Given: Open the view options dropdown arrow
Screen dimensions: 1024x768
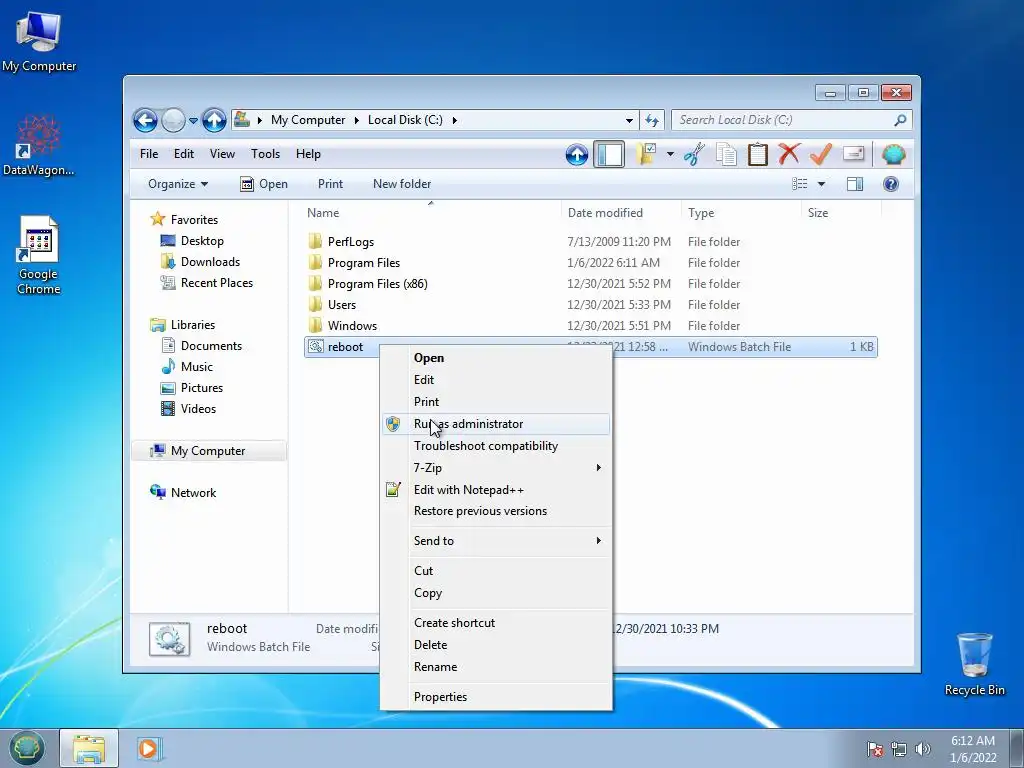Looking at the screenshot, I should point(822,184).
